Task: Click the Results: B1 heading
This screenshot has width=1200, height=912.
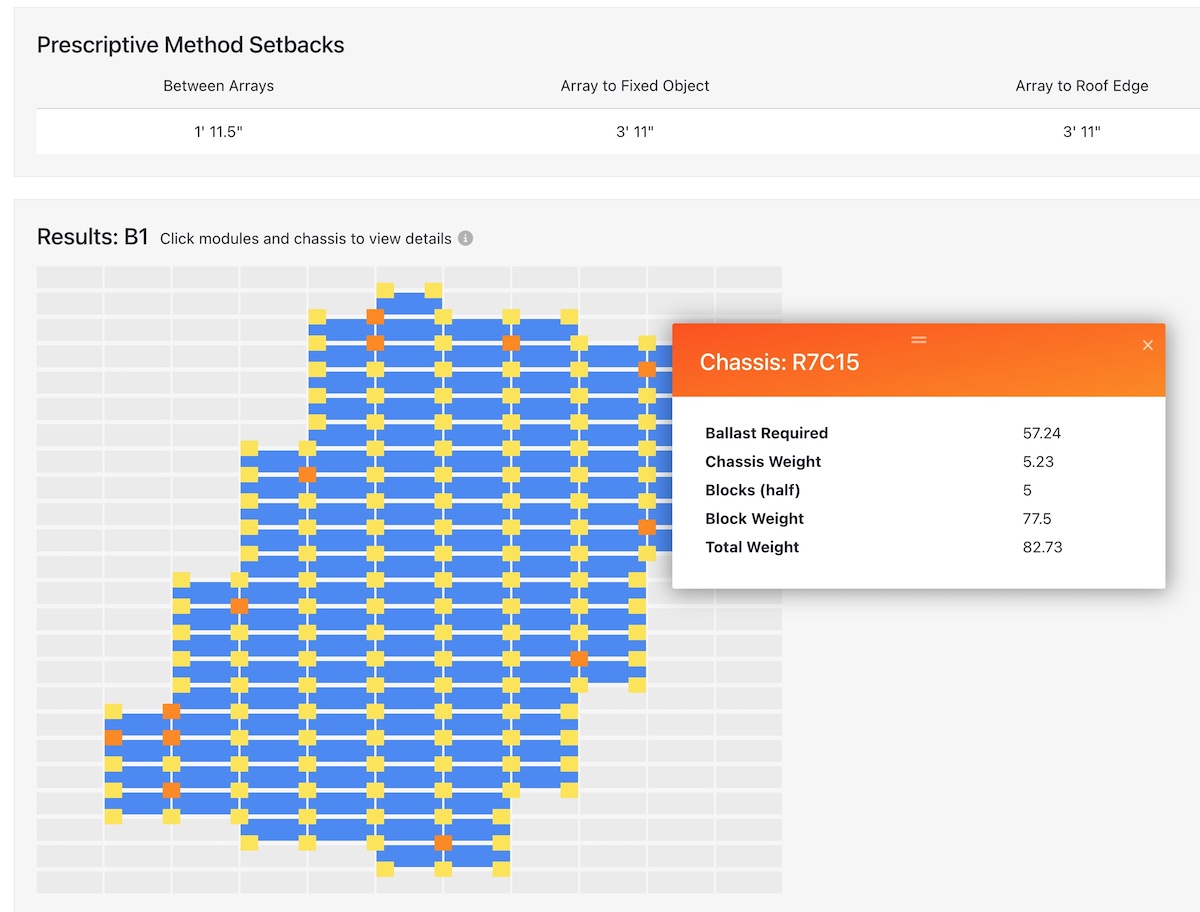Action: tap(92, 237)
